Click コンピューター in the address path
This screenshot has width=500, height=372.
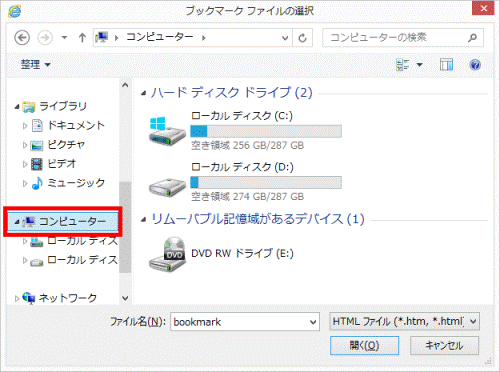160,37
